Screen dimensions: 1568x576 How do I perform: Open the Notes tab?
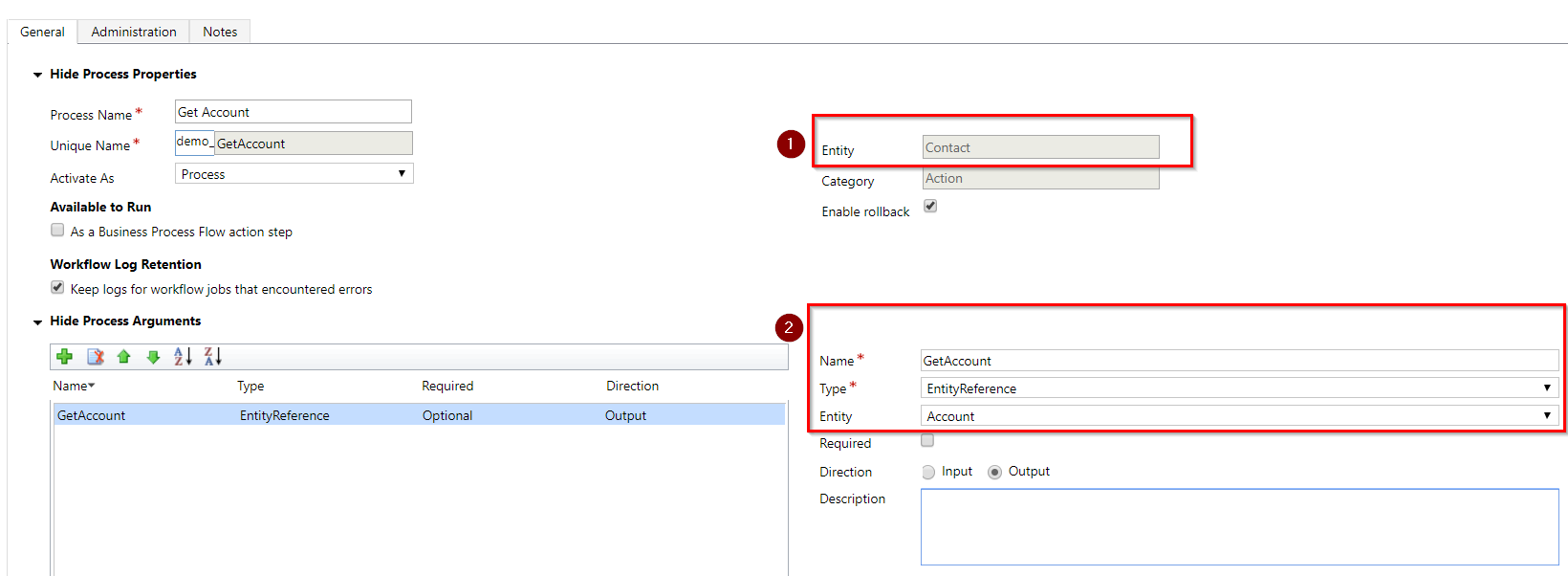click(x=220, y=32)
